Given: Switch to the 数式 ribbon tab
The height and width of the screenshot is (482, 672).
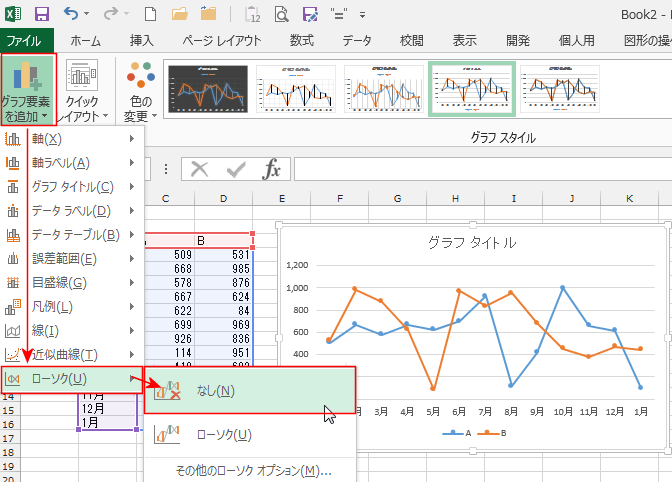Looking at the screenshot, I should pos(301,41).
